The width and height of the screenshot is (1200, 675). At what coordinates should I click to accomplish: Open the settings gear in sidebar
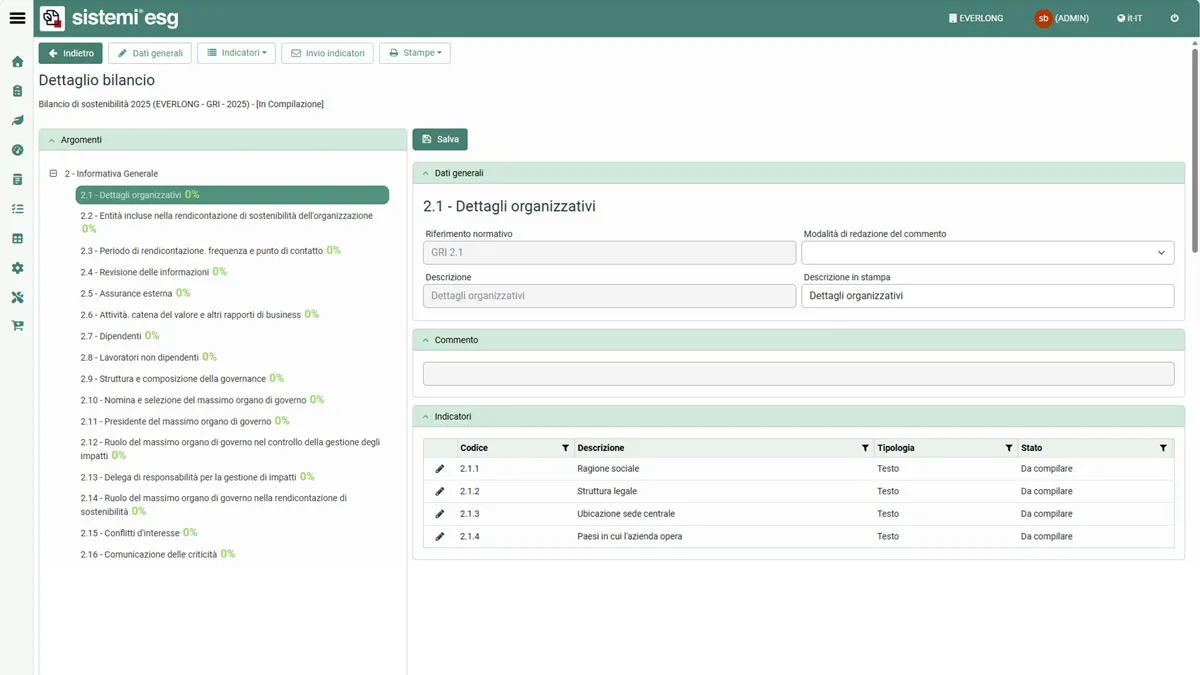[x=17, y=268]
